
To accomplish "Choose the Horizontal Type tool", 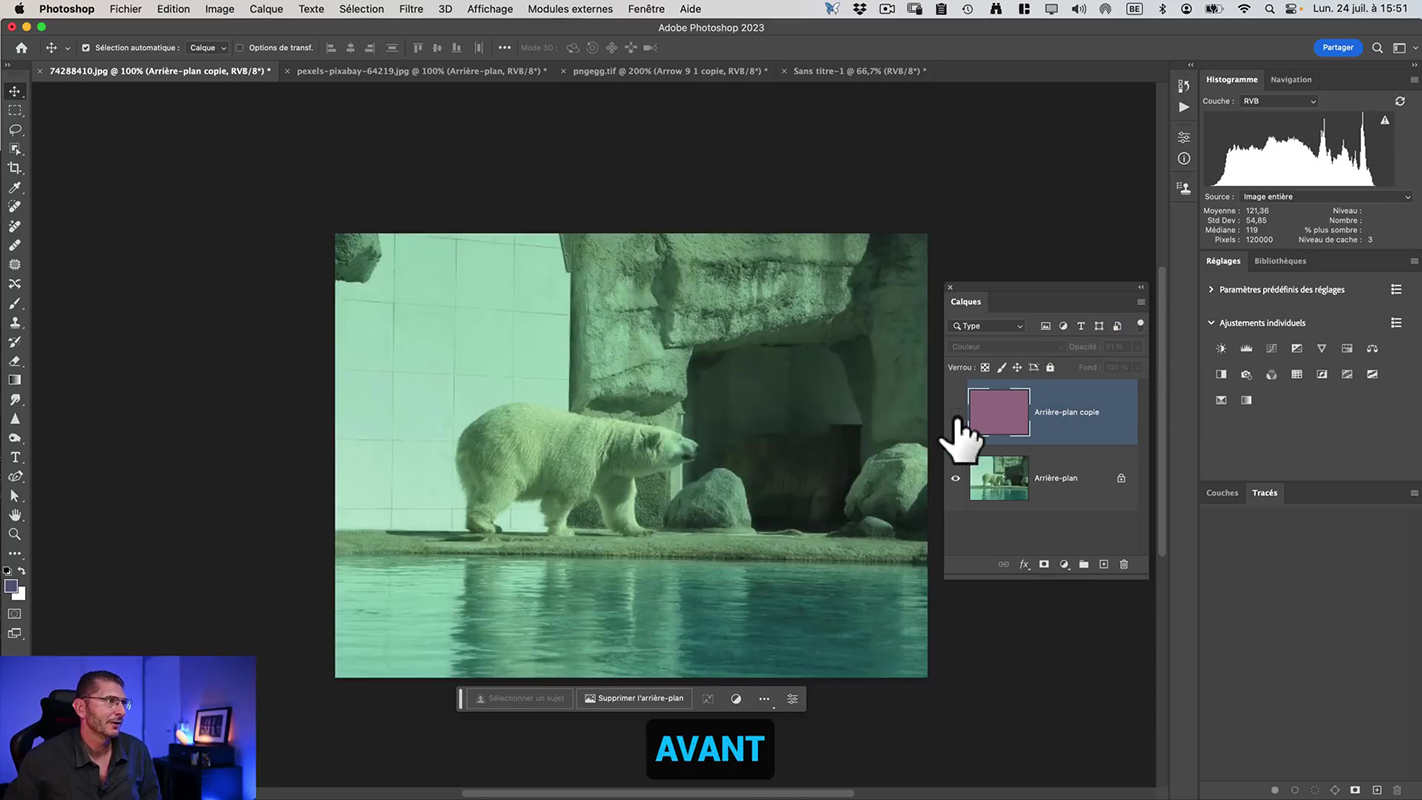I will click(x=15, y=457).
